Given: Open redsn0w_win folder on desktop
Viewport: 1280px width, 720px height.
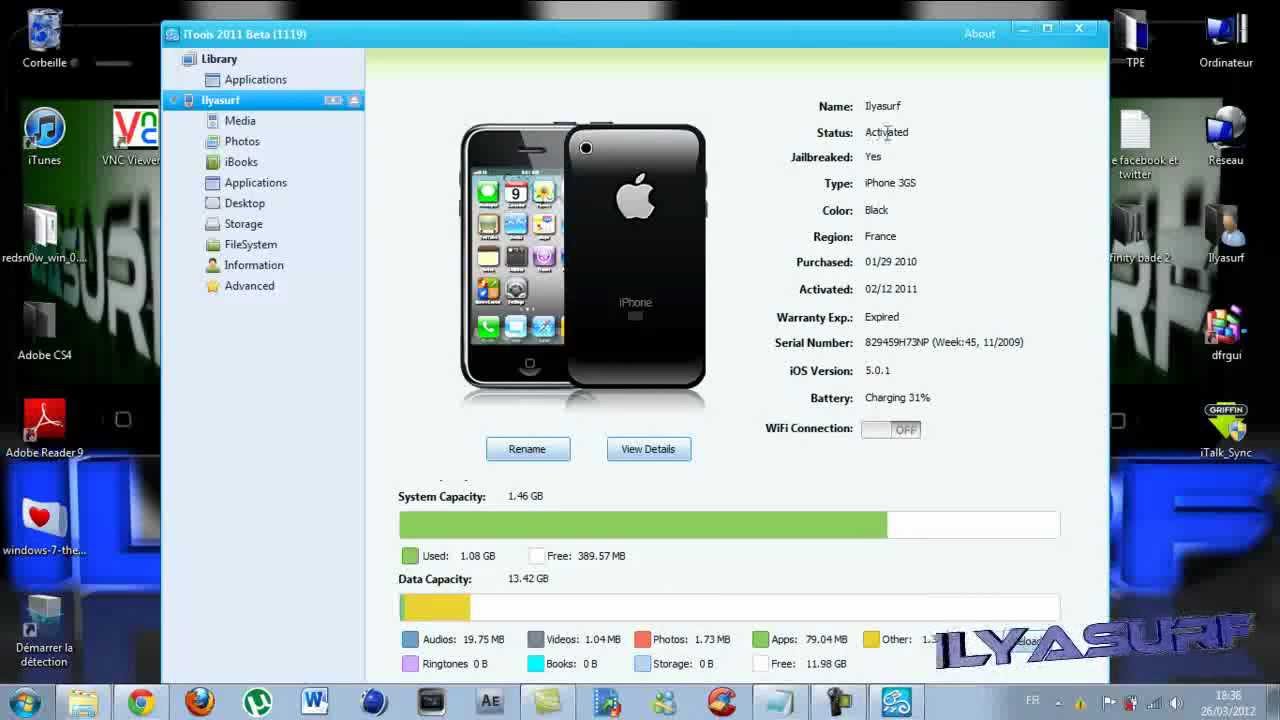Looking at the screenshot, I should click(44, 234).
